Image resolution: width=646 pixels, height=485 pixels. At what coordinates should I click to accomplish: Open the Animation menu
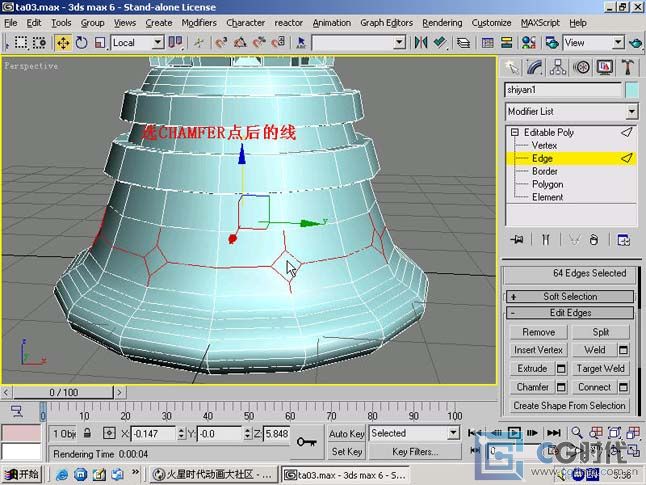[332, 23]
